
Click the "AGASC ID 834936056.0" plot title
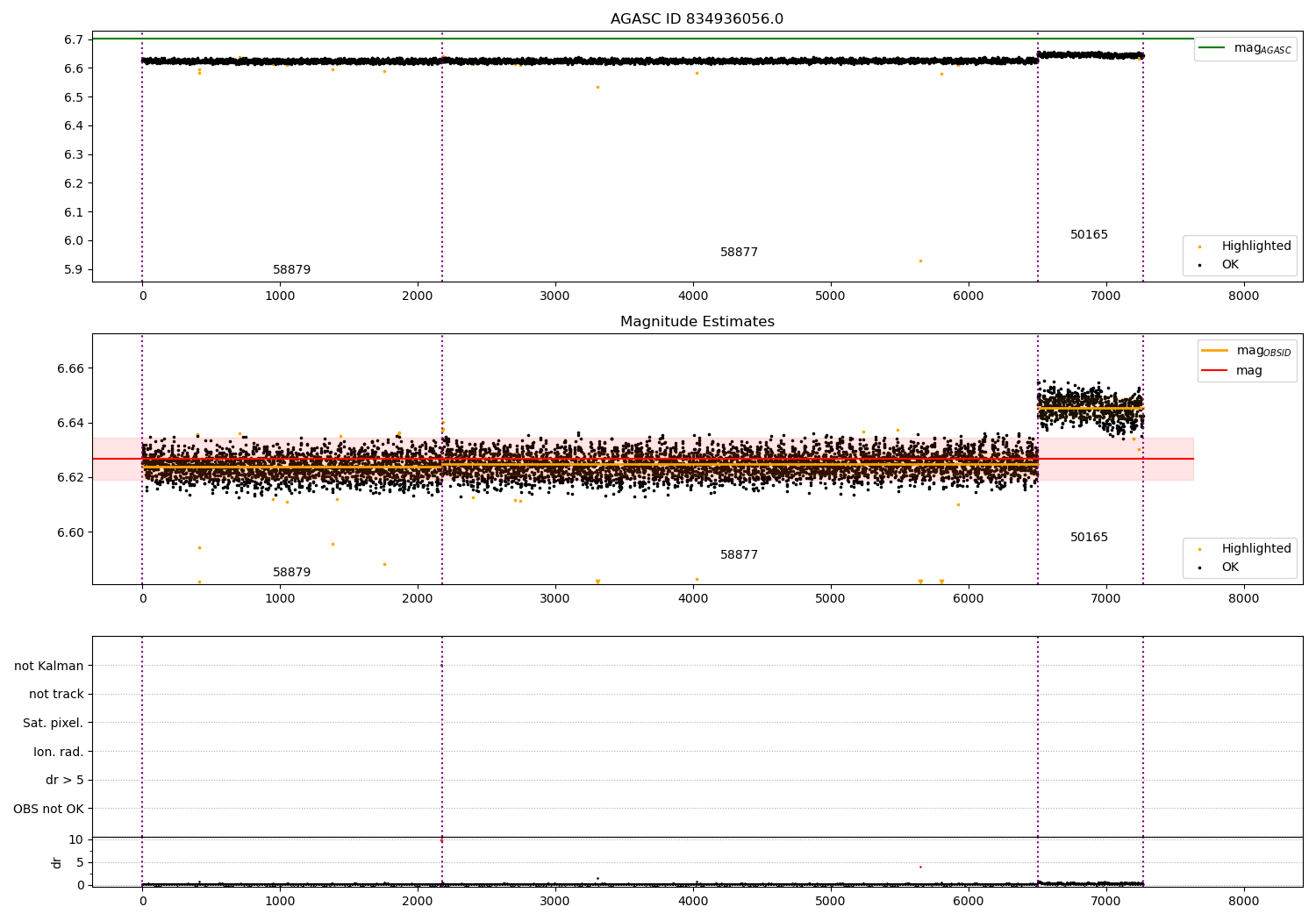697,19
